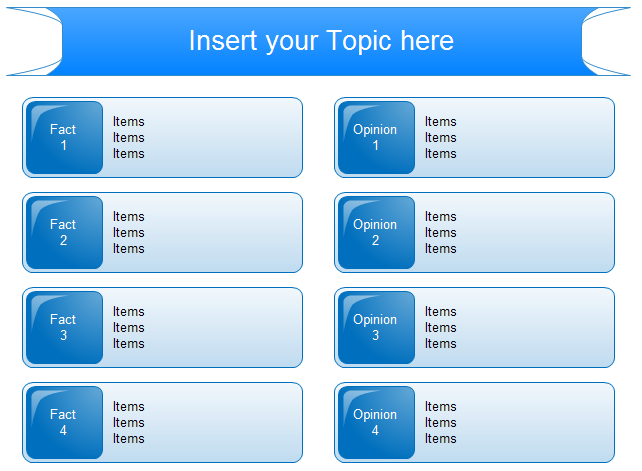Select the Items list next to Fact 3
The image size is (642, 471).
point(128,328)
